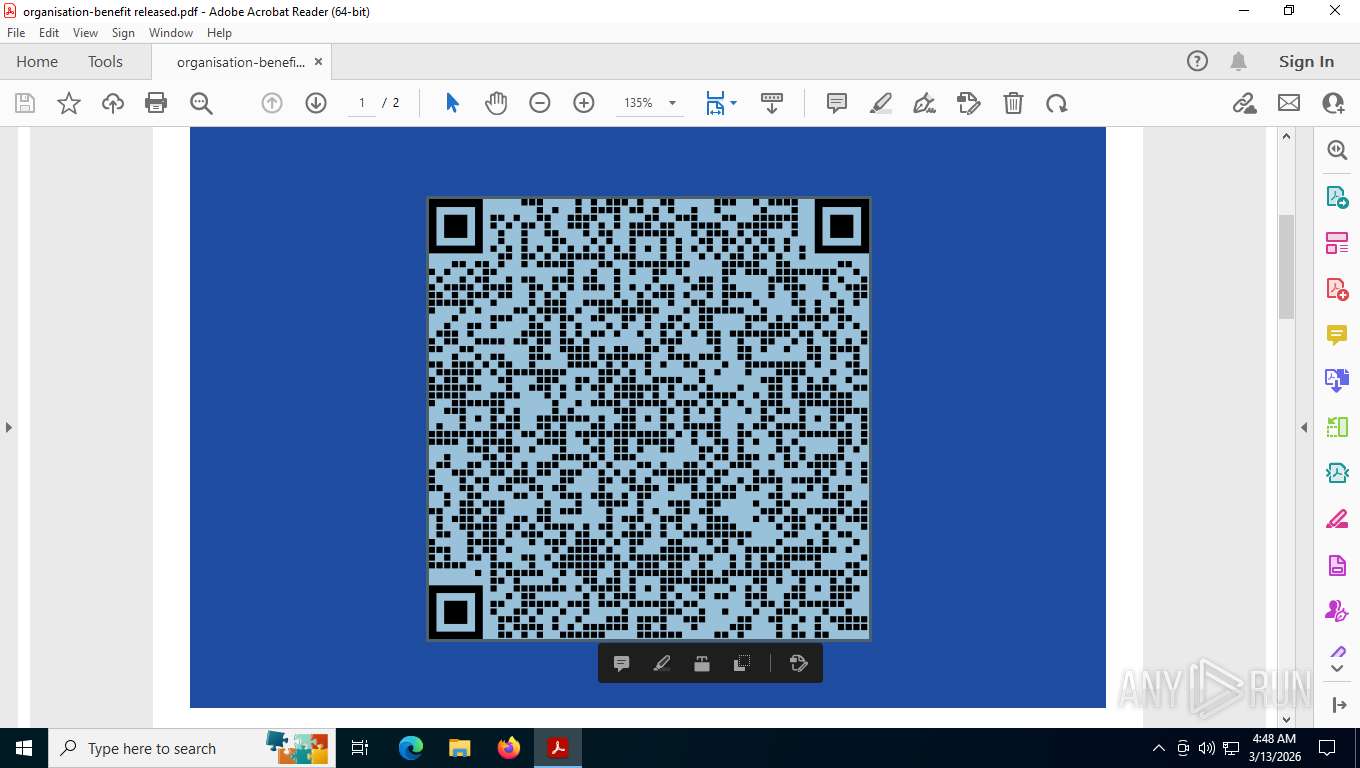Click the QR code image
1360x768 pixels.
tap(649, 419)
